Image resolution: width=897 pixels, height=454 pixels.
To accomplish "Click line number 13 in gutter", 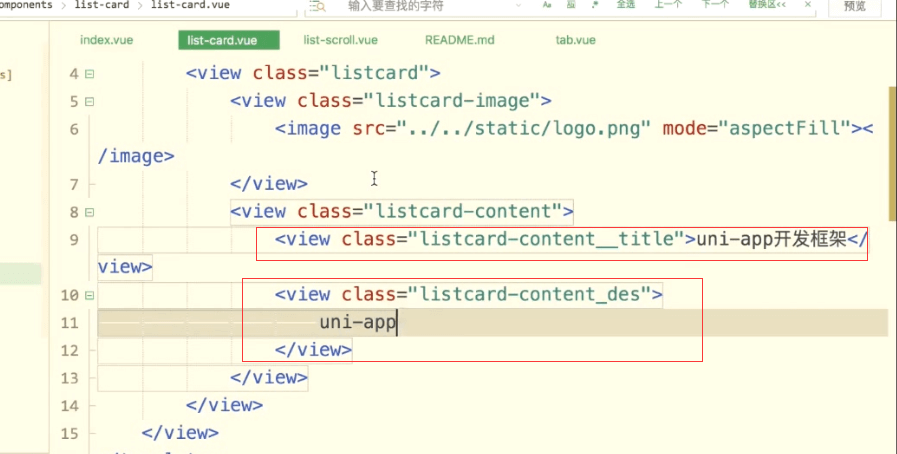I will [69, 378].
